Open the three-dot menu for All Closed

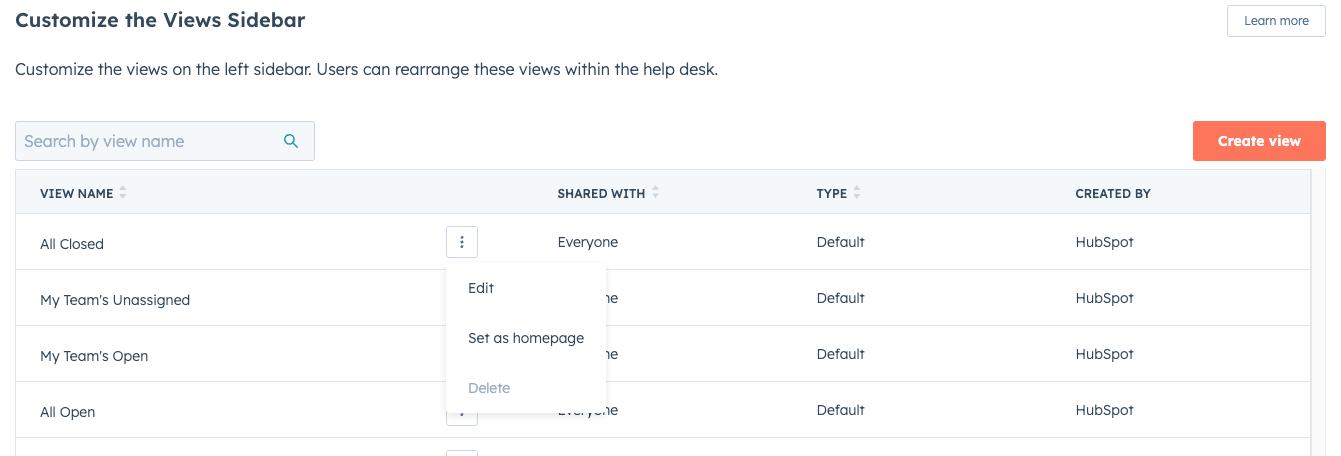[462, 242]
